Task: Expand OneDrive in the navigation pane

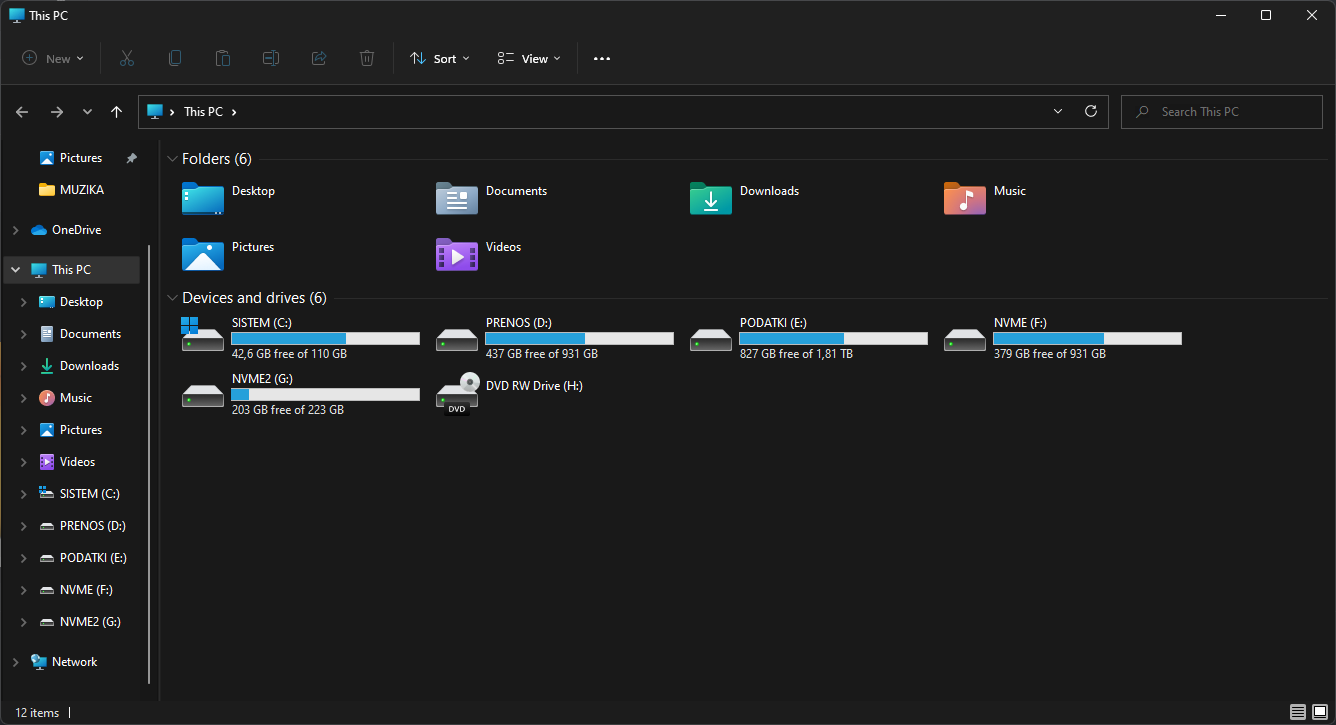Action: pyautogui.click(x=15, y=230)
